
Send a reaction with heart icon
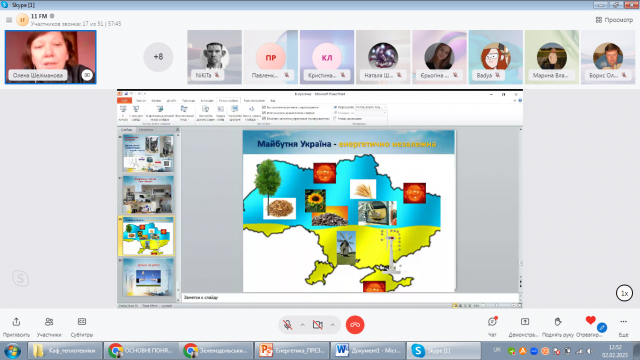pyautogui.click(x=590, y=320)
